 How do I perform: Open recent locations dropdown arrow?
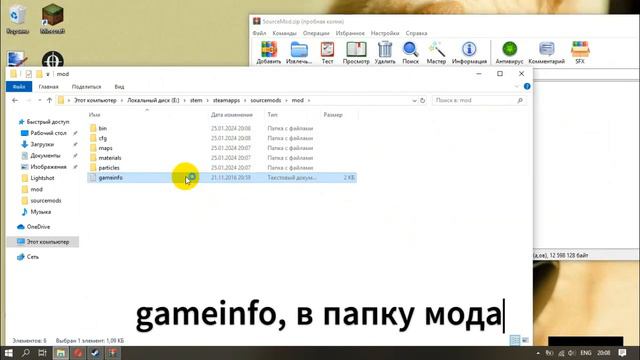(40, 100)
